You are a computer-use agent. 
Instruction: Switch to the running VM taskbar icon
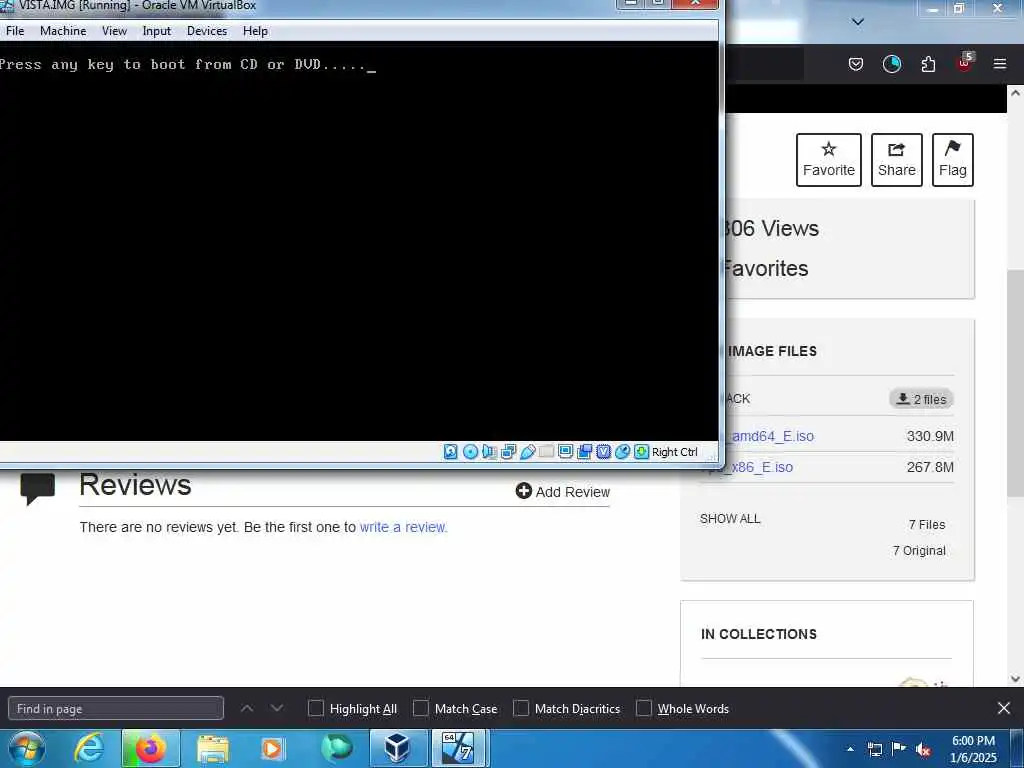pos(459,748)
